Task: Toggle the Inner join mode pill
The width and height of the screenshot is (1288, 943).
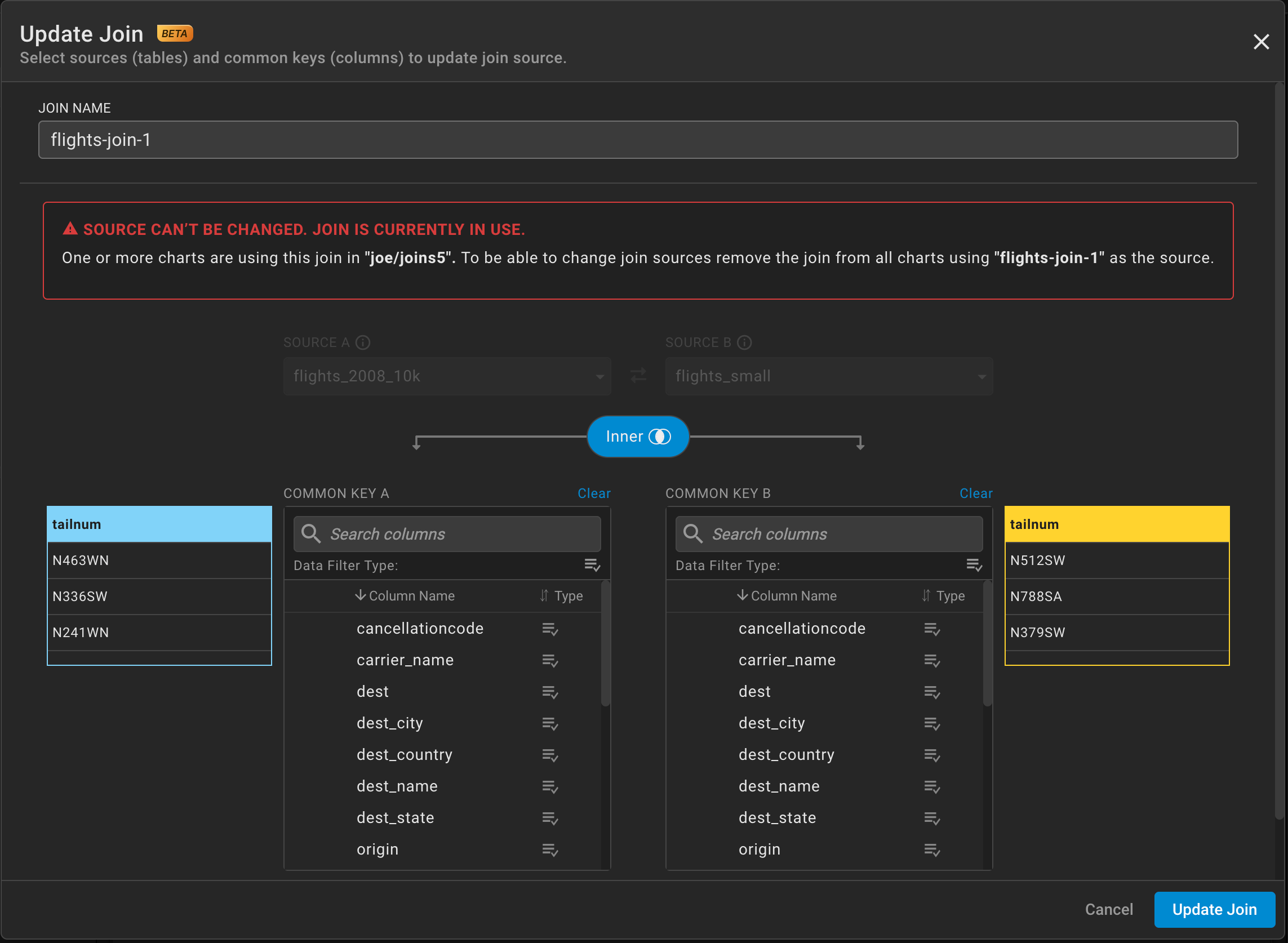Action: pyautogui.click(x=638, y=436)
